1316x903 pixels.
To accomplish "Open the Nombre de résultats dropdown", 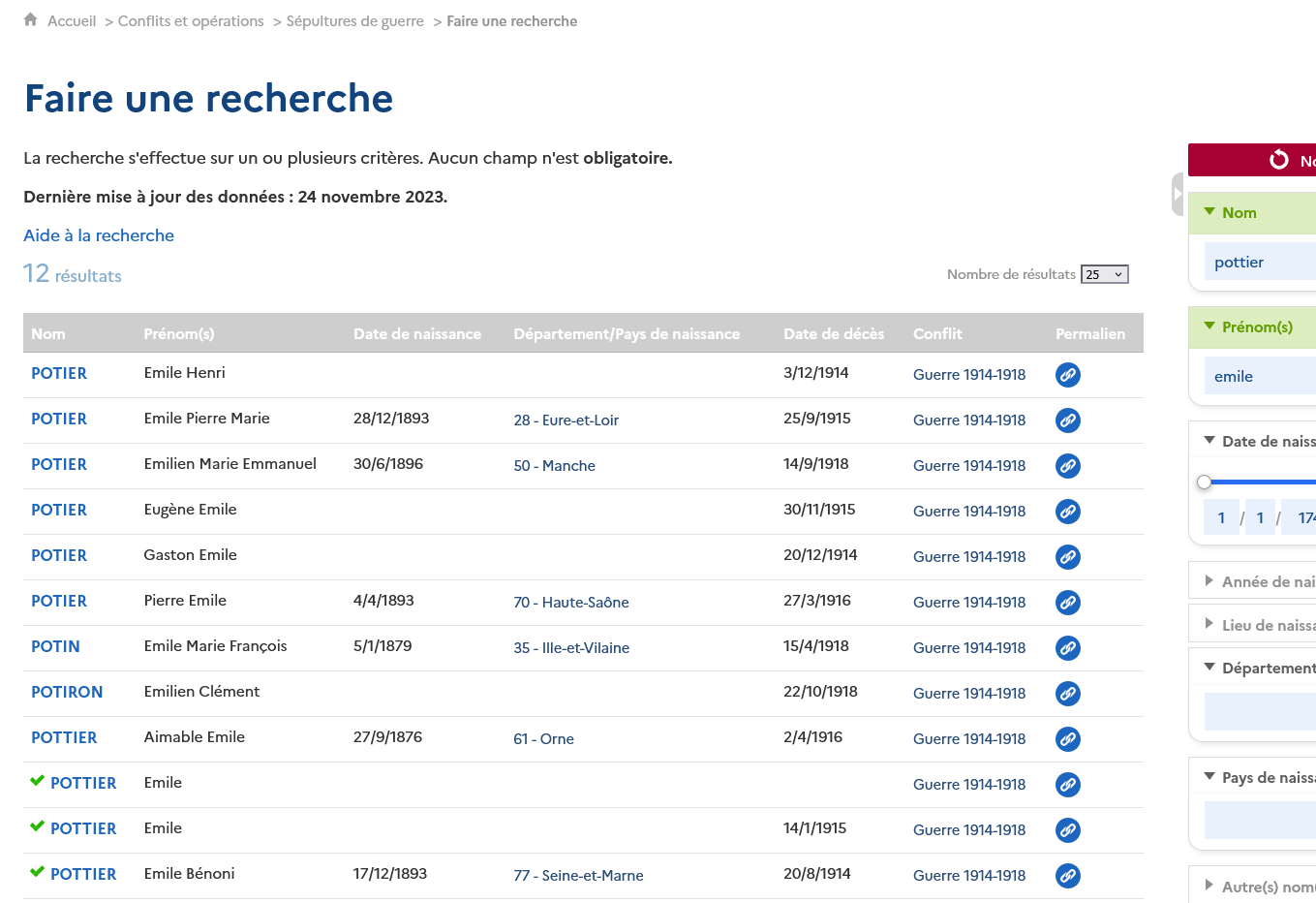I will [x=1104, y=274].
